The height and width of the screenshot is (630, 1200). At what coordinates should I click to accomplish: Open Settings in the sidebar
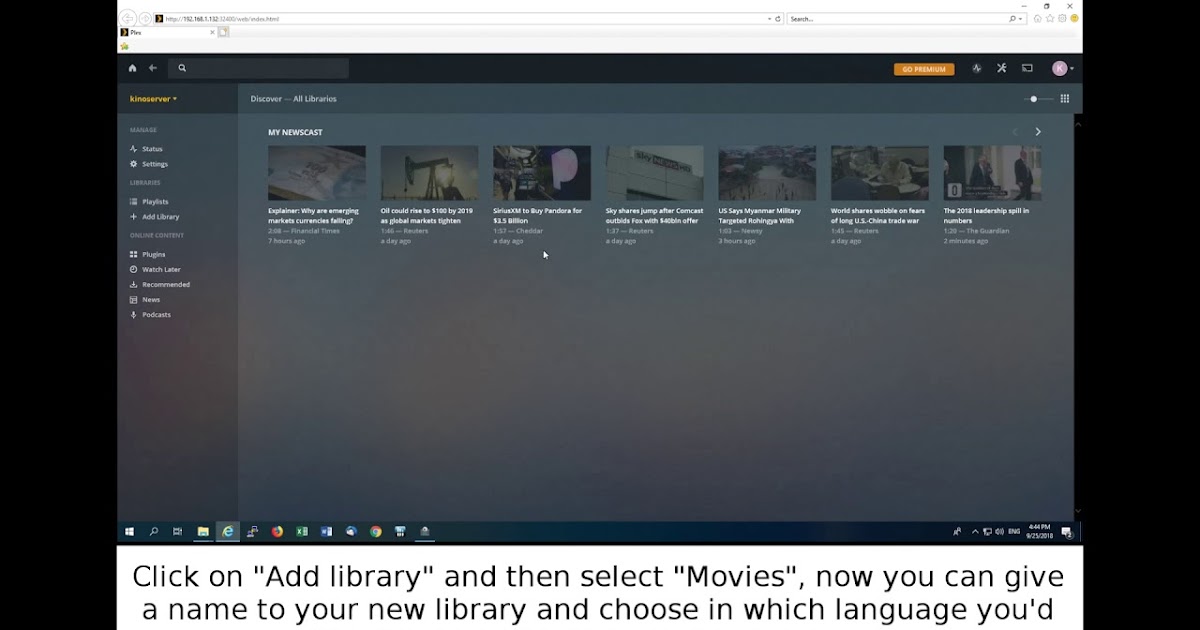pyautogui.click(x=155, y=164)
